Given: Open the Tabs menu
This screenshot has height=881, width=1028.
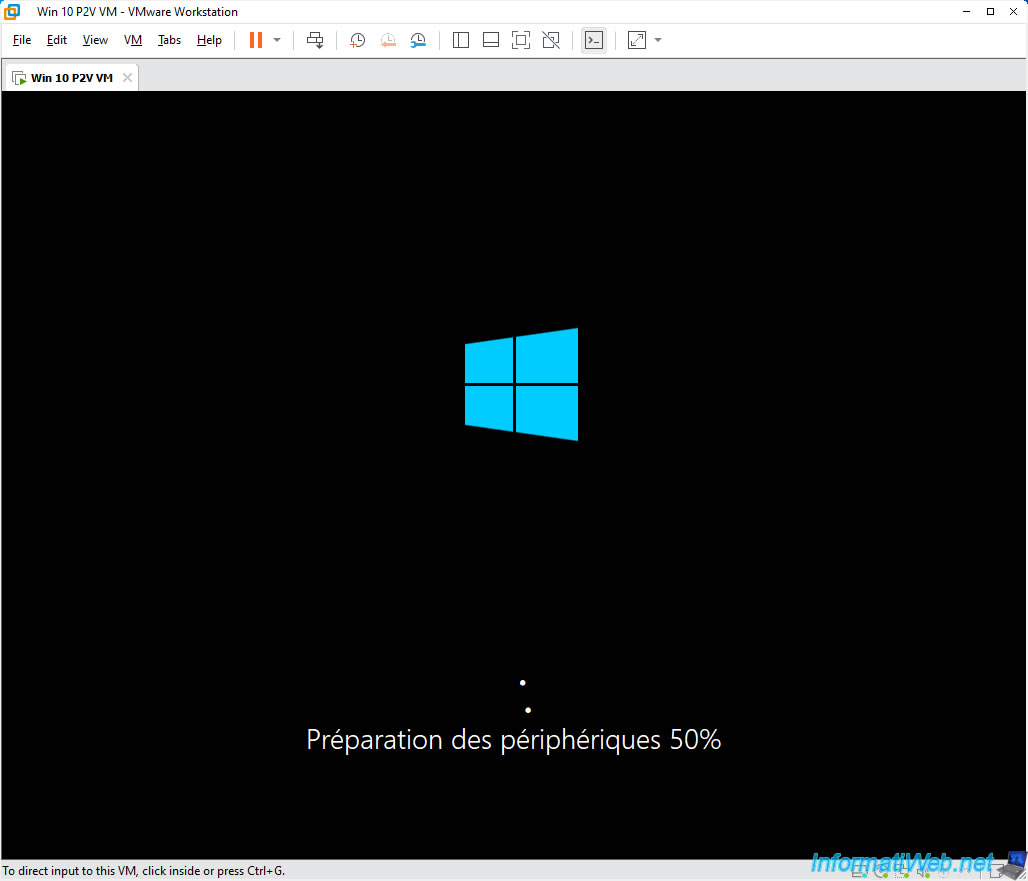Looking at the screenshot, I should (169, 40).
